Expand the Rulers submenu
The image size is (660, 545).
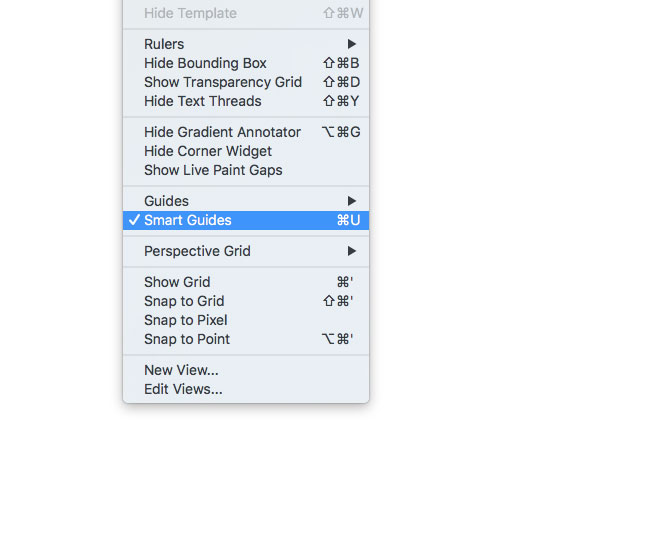click(x=165, y=44)
